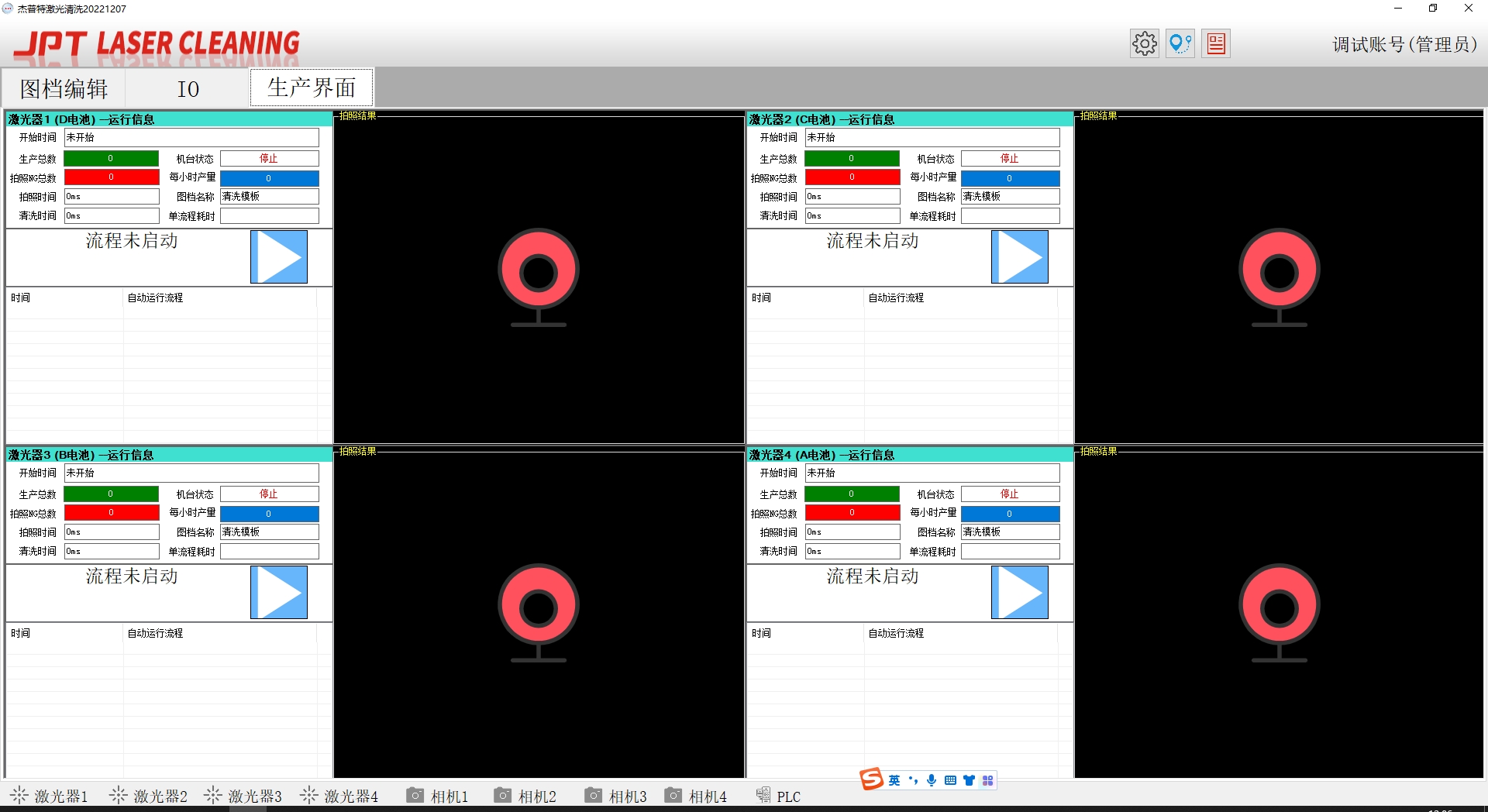Click the 相机1 camera status icon
This screenshot has height=812, width=1488.
coord(415,796)
